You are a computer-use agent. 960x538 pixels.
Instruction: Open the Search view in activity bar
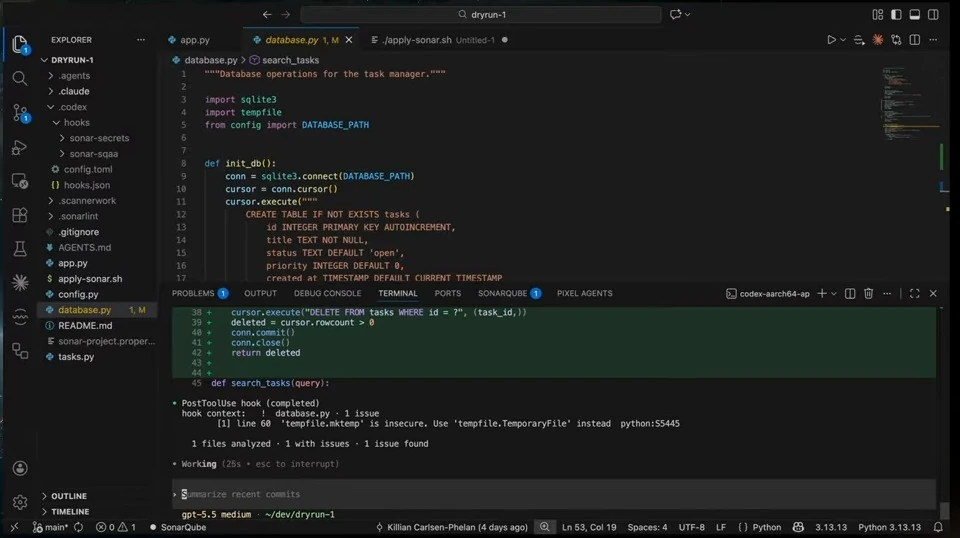20,78
